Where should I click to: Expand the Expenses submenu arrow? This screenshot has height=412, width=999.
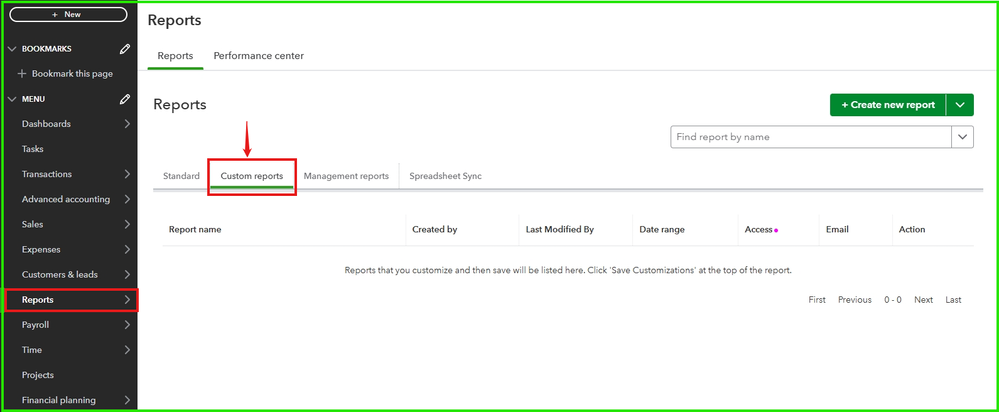[127, 250]
